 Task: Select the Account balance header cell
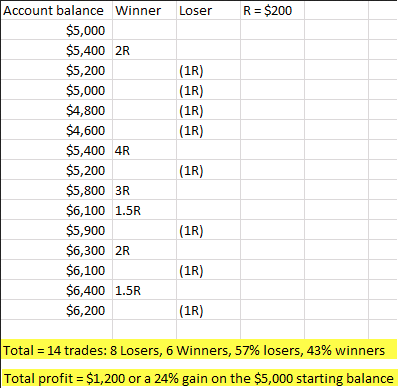point(57,10)
